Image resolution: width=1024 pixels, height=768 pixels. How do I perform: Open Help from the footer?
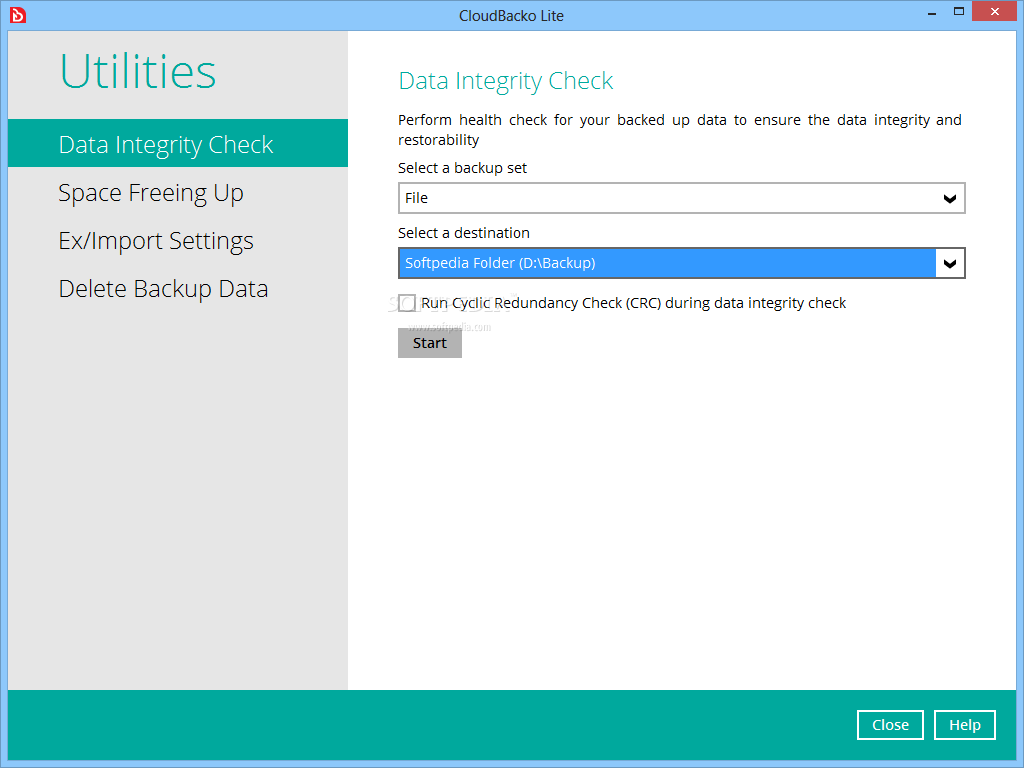[965, 725]
